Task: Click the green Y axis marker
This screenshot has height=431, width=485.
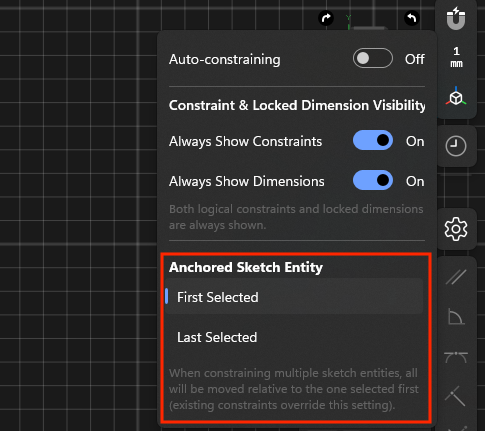Action: point(348,18)
